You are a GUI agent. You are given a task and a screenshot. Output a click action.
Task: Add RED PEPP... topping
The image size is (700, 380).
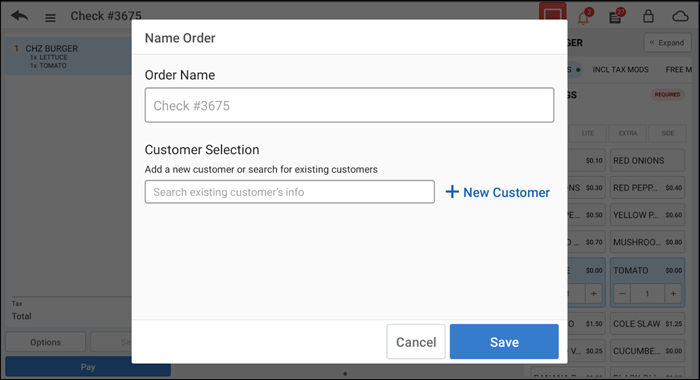pos(647,188)
